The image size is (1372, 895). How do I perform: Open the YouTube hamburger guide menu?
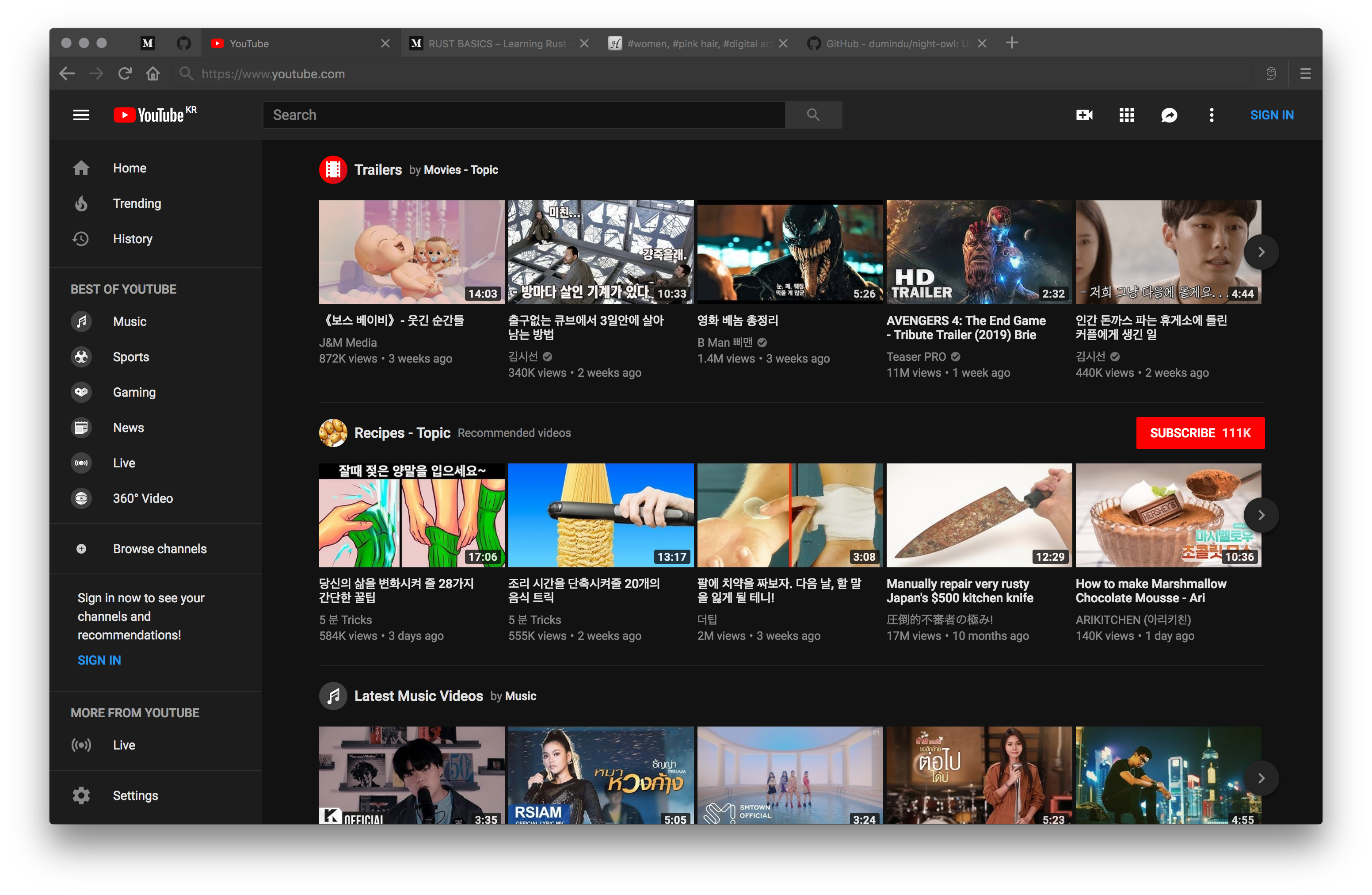81,115
